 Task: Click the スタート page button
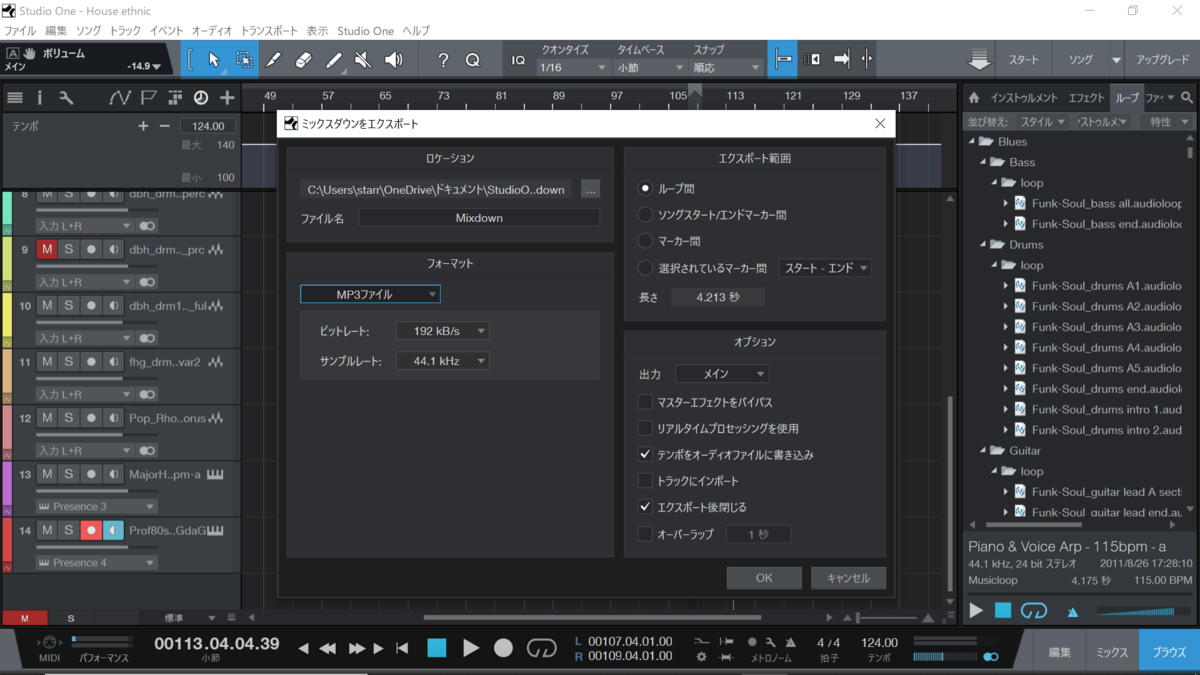[1023, 60]
